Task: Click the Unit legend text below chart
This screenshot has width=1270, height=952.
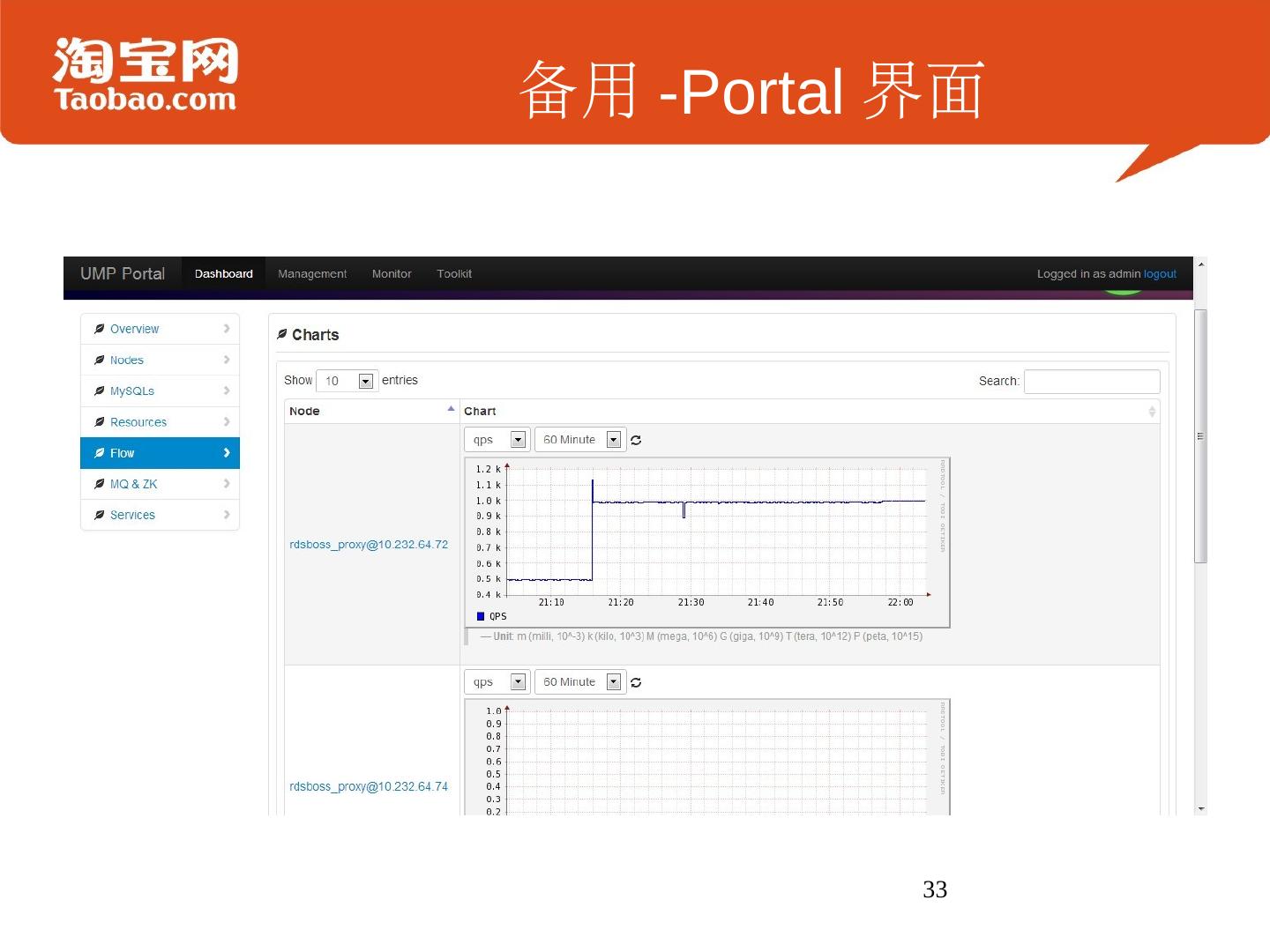Action: 701,636
